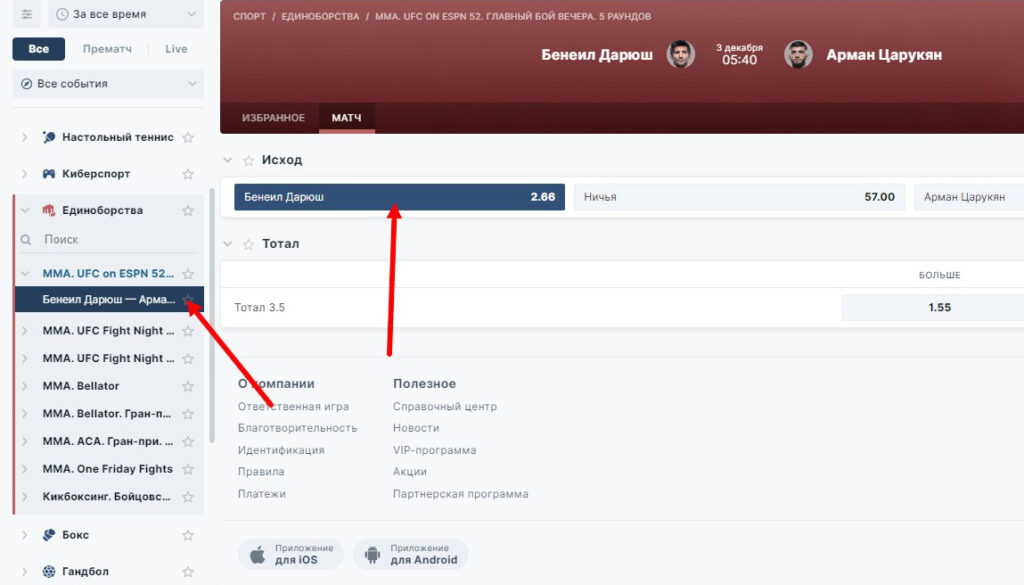Open 'Ответственная игра' link
Image resolution: width=1024 pixels, height=585 pixels.
[x=293, y=406]
